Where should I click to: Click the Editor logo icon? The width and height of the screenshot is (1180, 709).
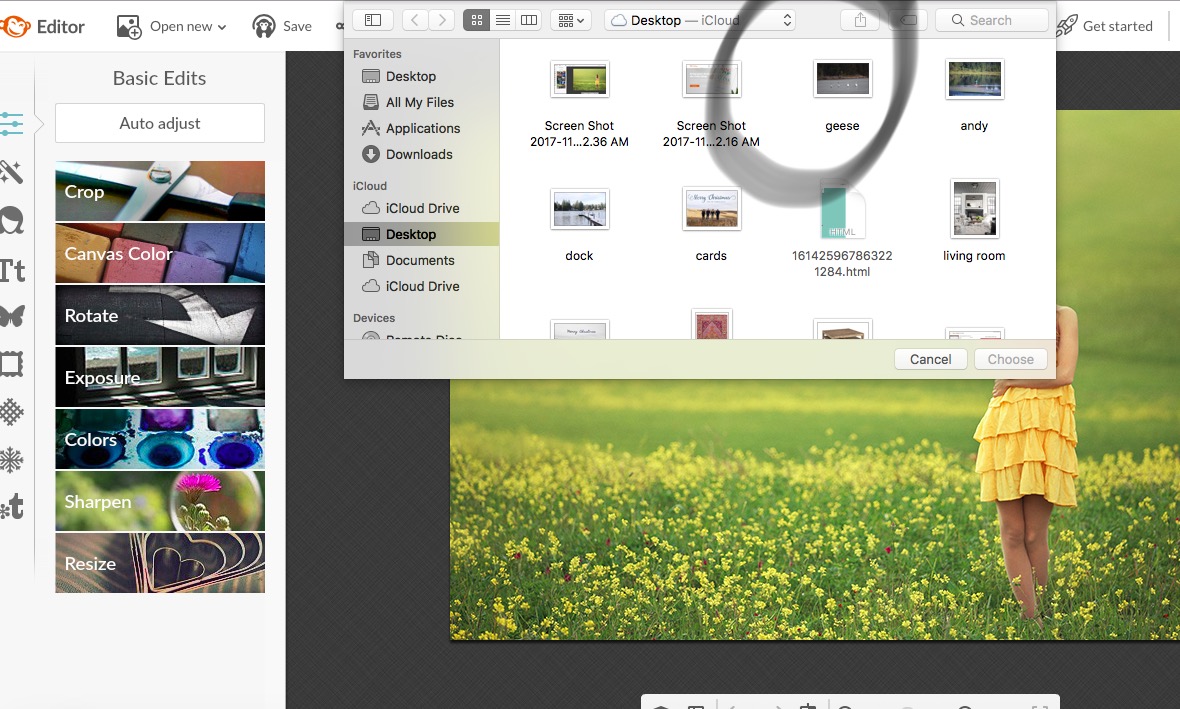click(15, 26)
